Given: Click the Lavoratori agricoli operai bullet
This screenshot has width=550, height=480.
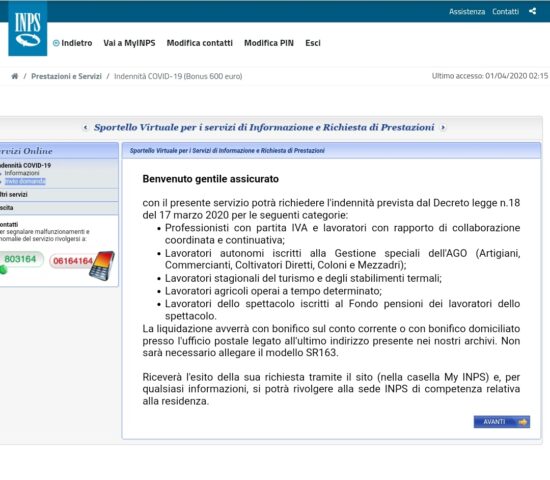Looking at the screenshot, I should tap(273, 291).
